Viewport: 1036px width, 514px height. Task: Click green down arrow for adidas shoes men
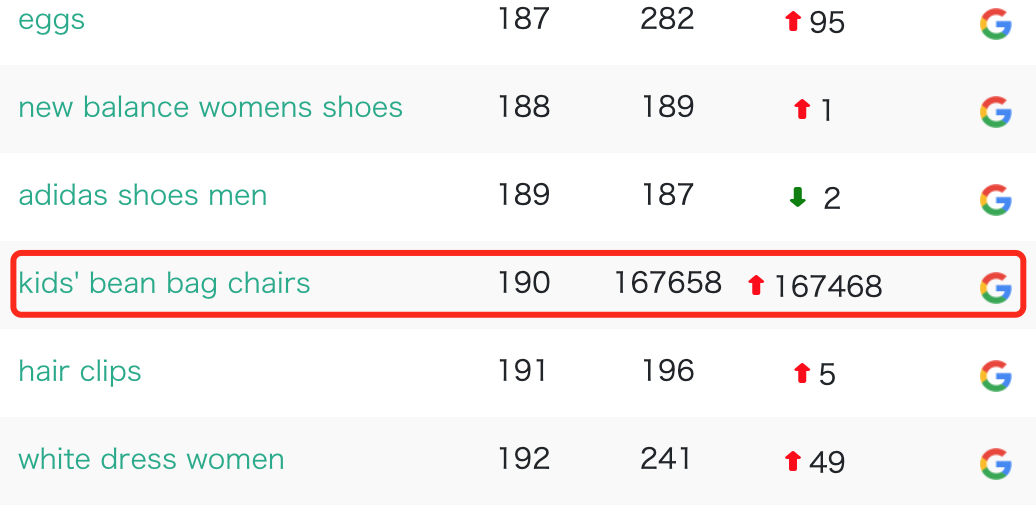tap(797, 198)
